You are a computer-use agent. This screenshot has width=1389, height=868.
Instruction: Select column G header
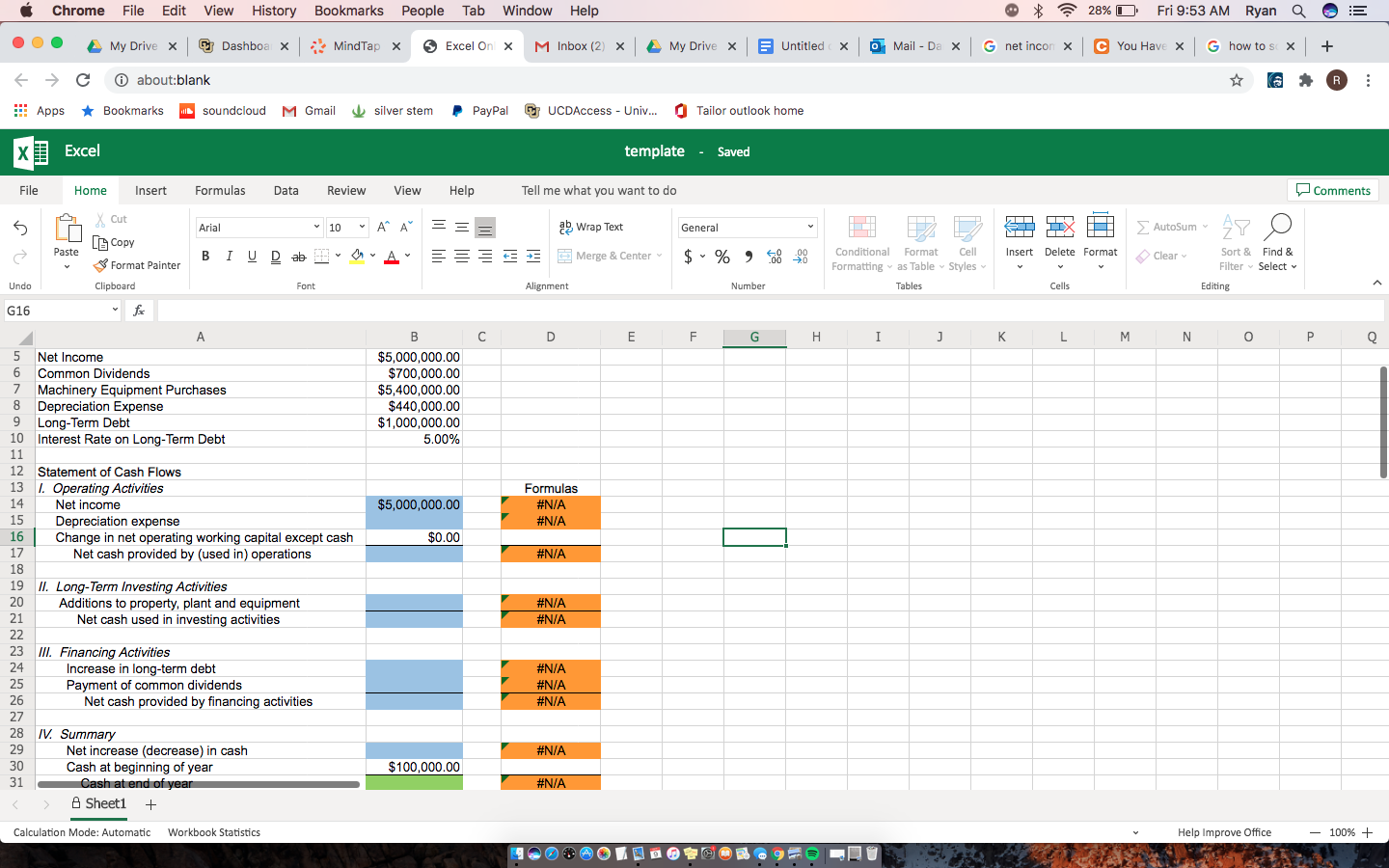click(754, 337)
